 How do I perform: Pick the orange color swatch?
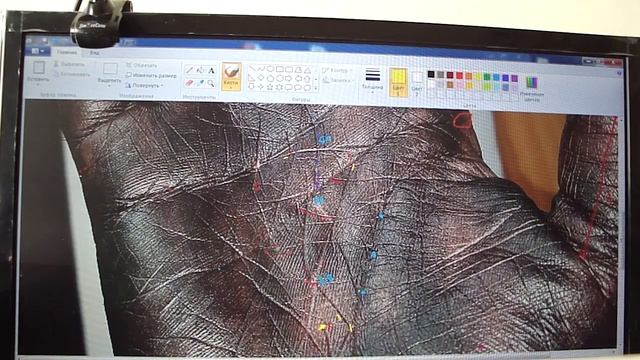pyautogui.click(x=469, y=76)
